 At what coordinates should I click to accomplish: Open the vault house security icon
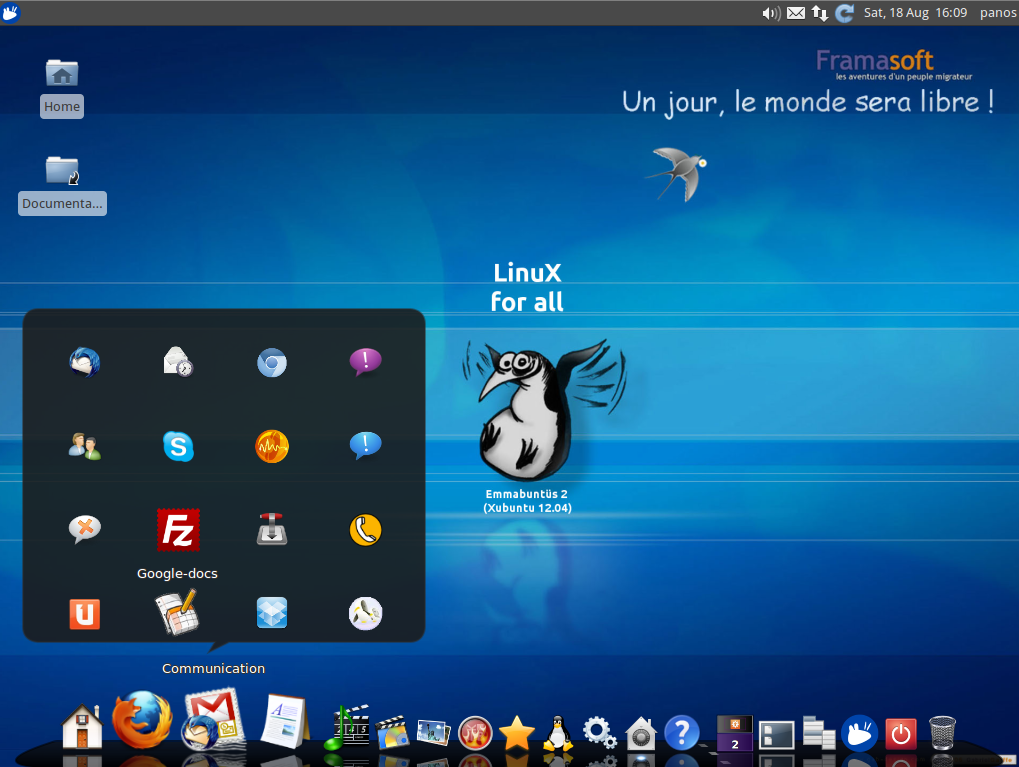click(x=641, y=733)
